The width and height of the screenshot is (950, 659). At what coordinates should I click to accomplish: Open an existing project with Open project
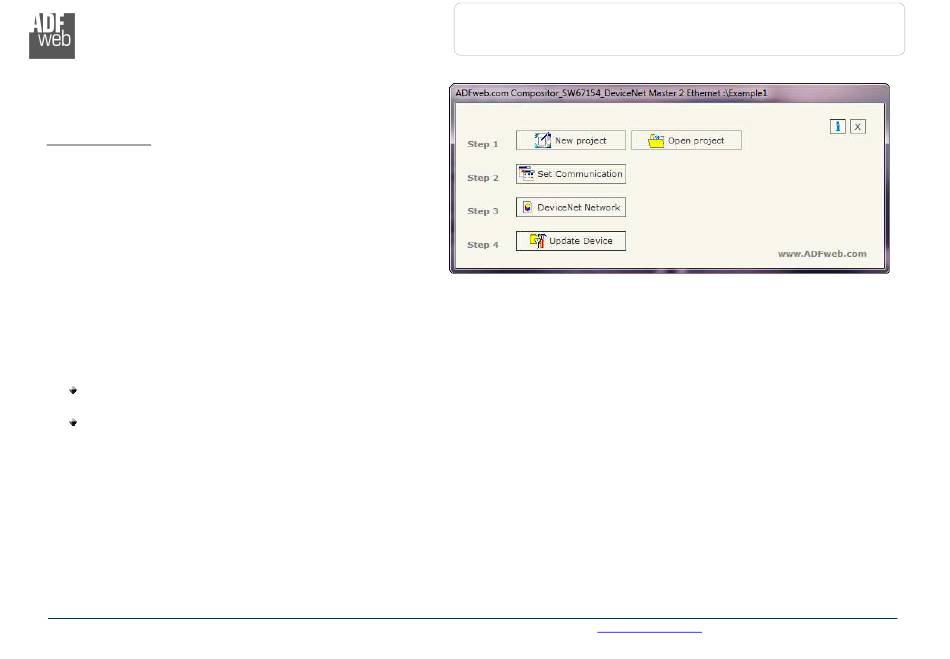tap(686, 140)
